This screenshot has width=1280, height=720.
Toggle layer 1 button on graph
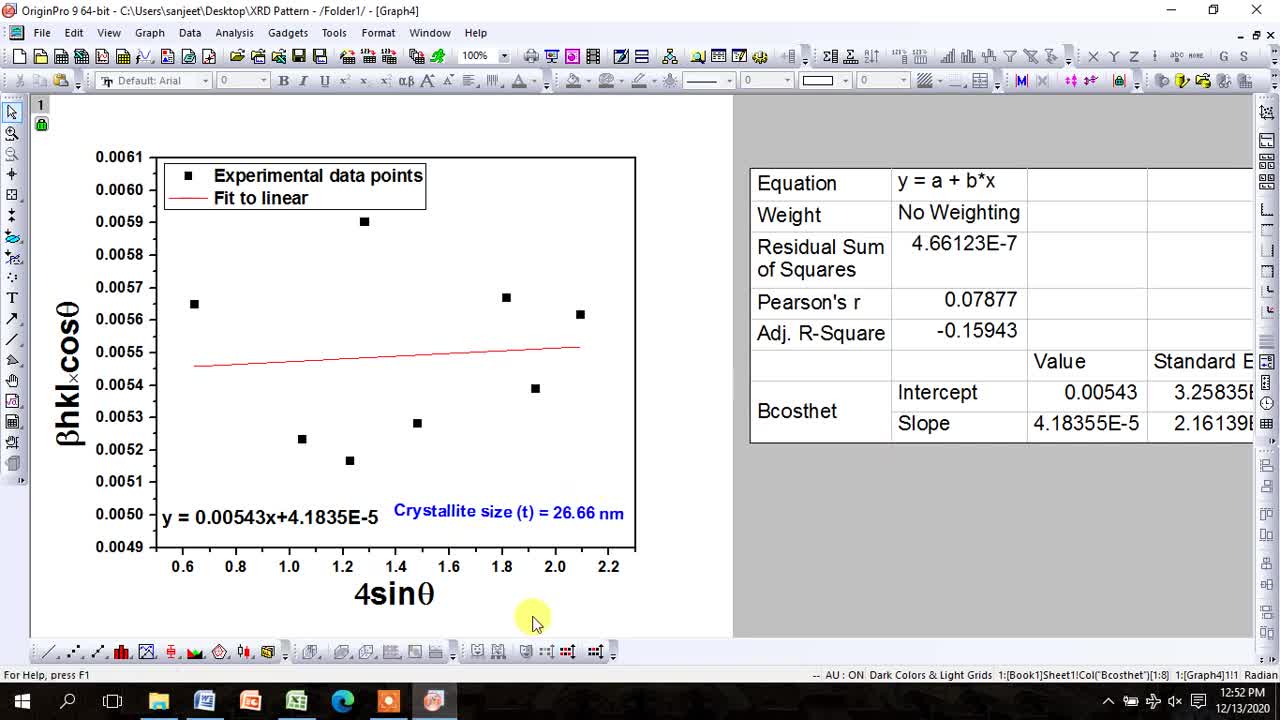coord(41,104)
